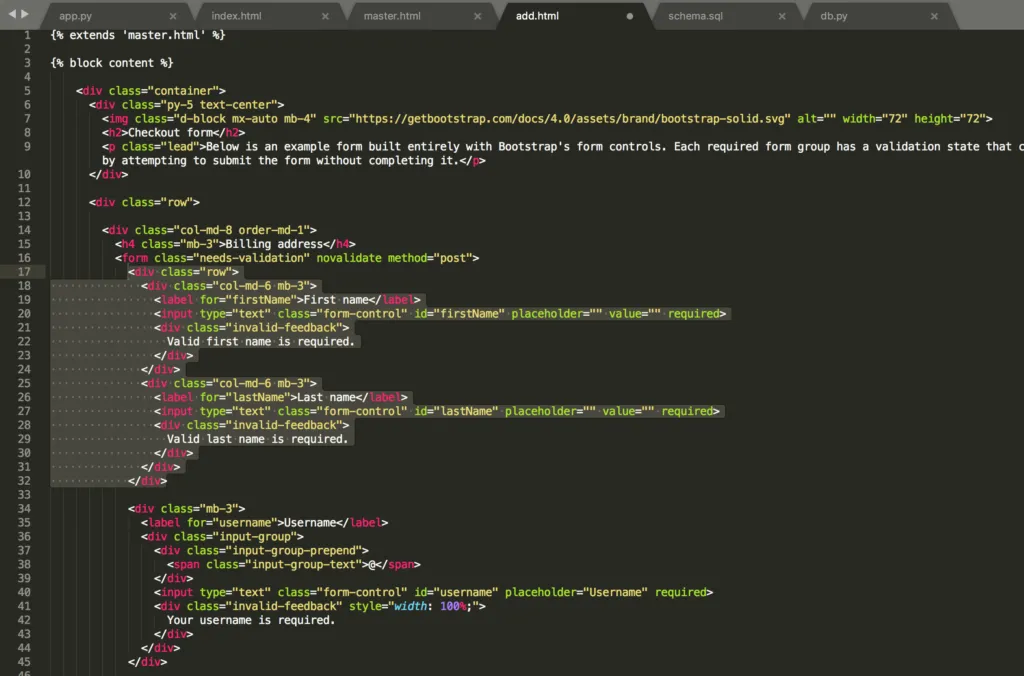
Task: Open the master.html tab
Action: [392, 16]
